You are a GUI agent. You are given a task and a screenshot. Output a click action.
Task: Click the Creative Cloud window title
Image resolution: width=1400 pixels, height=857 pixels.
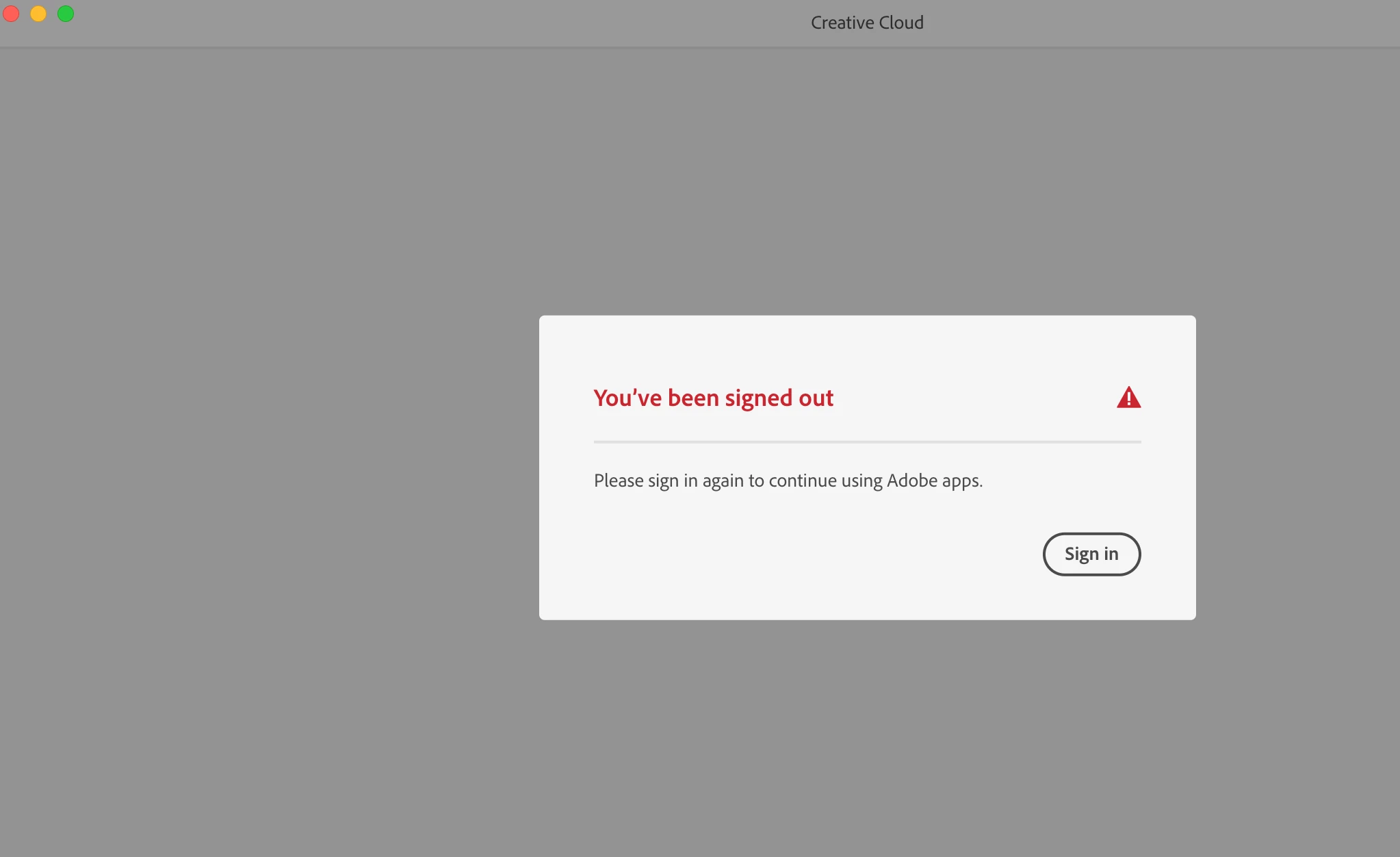click(x=867, y=23)
